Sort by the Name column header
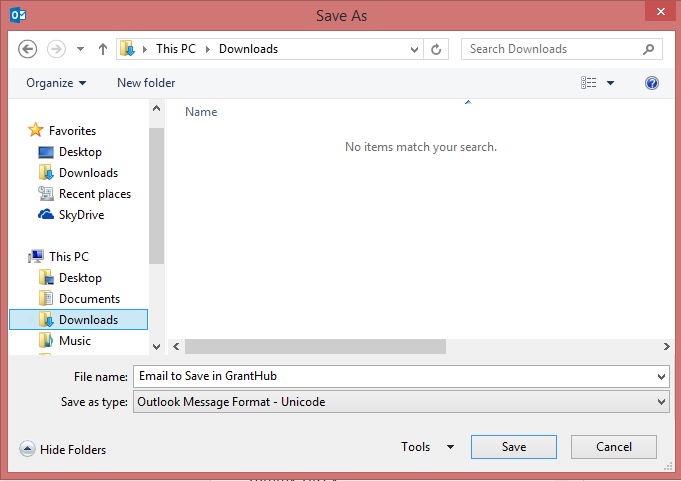This screenshot has width=681, height=481. 201,112
